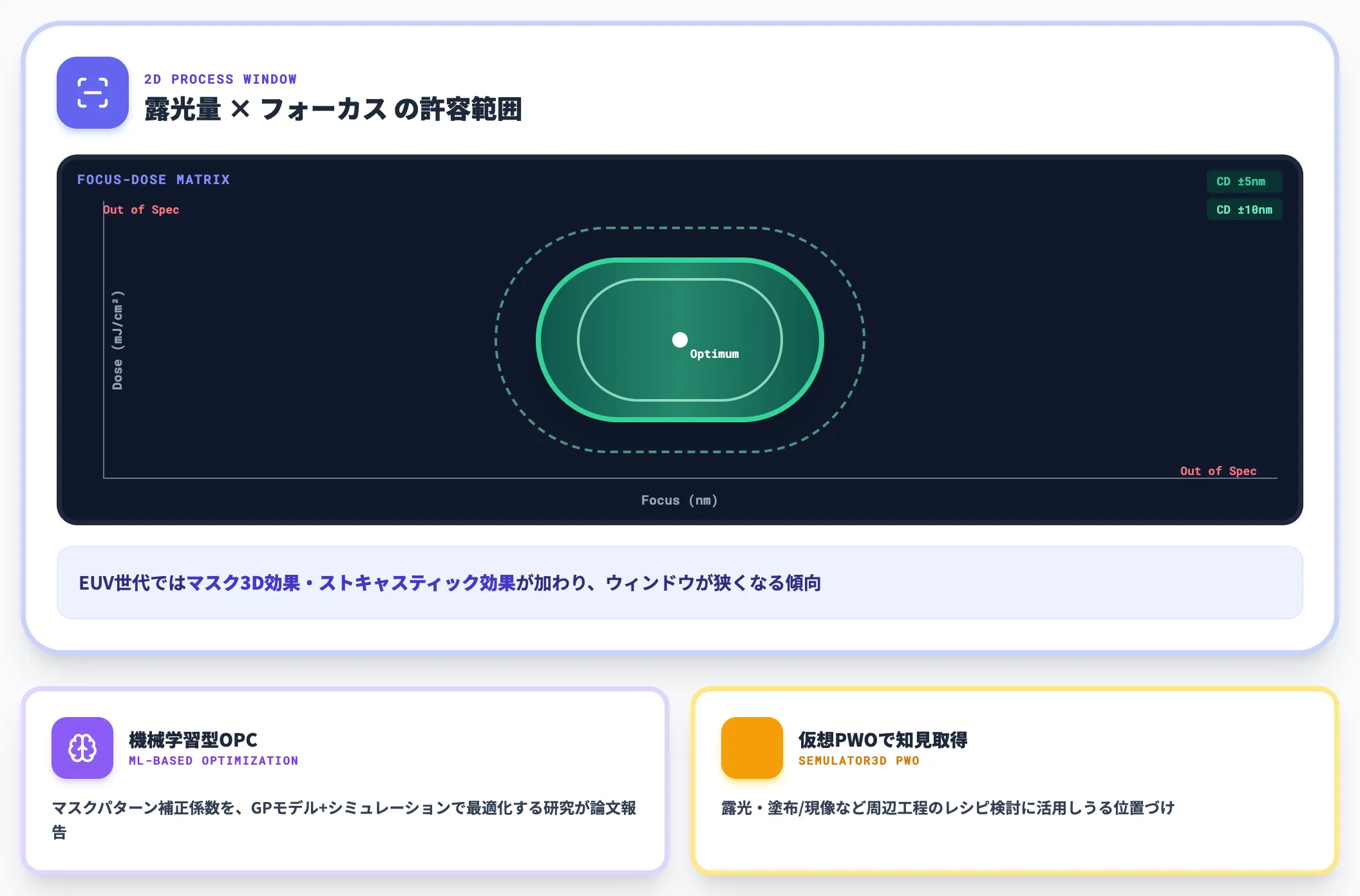Click the top-left Out of Spec label

click(x=141, y=210)
